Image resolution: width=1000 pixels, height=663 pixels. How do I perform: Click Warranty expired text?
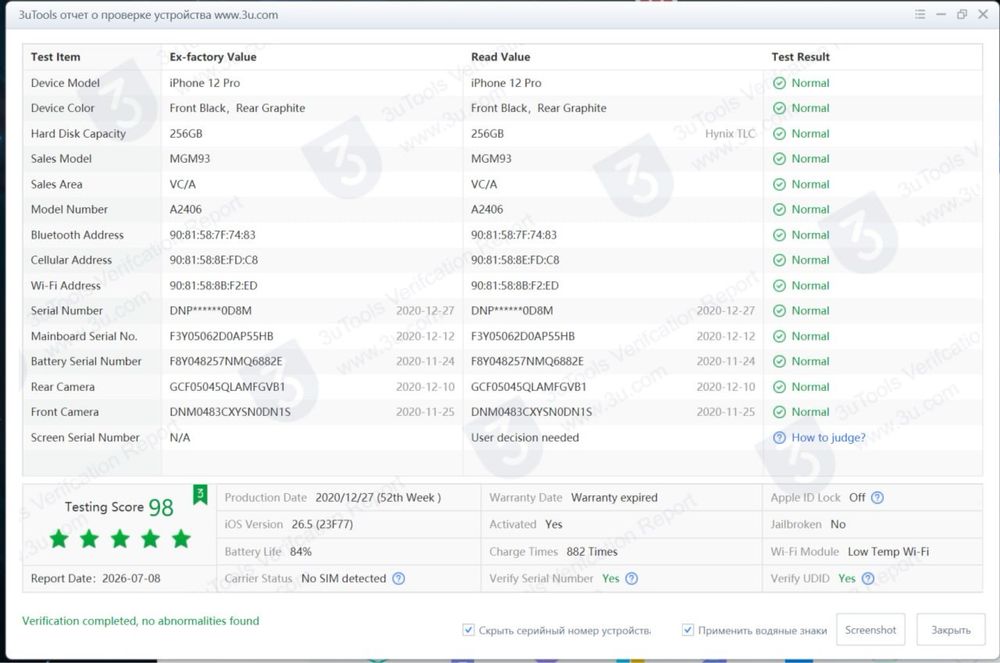[x=614, y=497]
